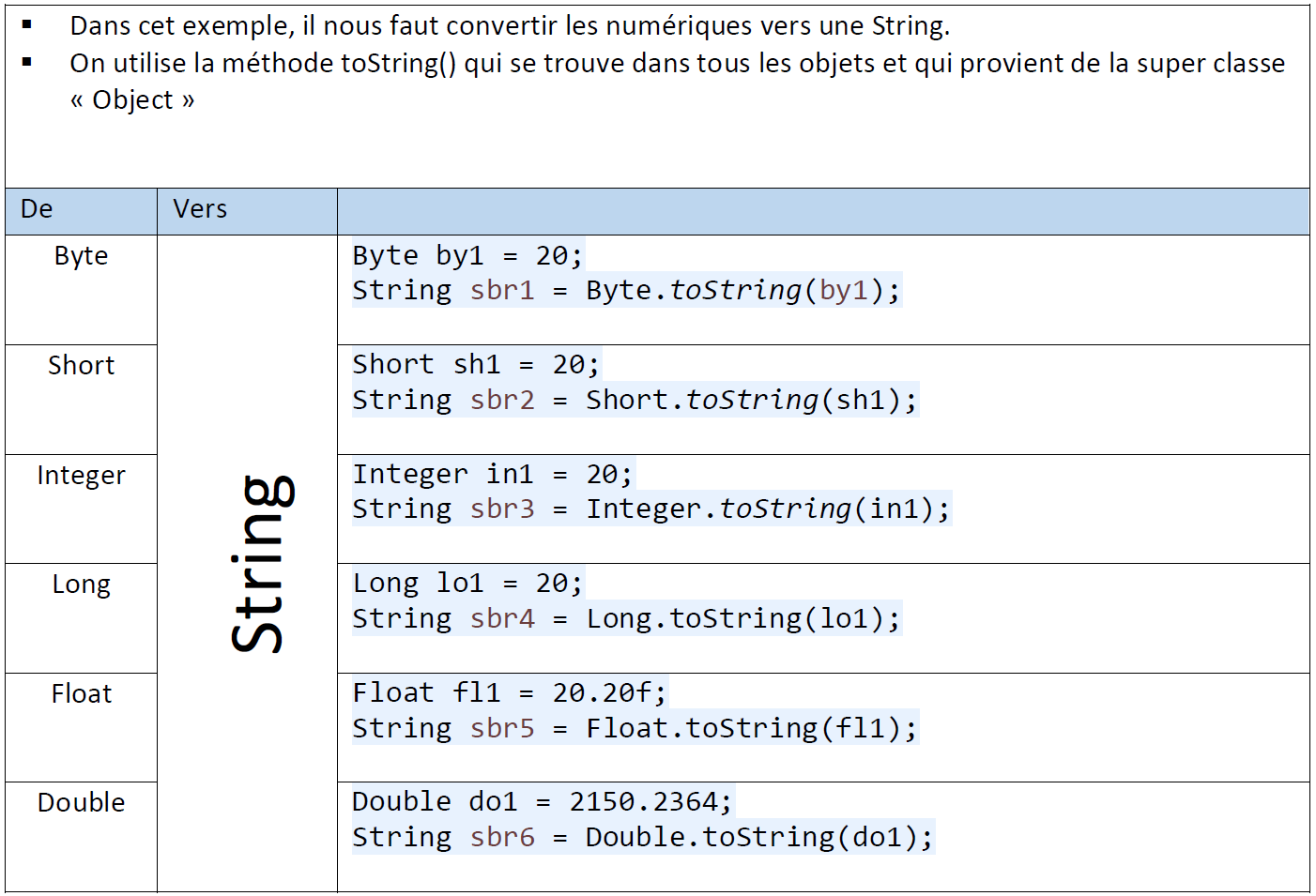Select the 'Long' row label cell
Screen dimensions: 1316x896
[81, 585]
